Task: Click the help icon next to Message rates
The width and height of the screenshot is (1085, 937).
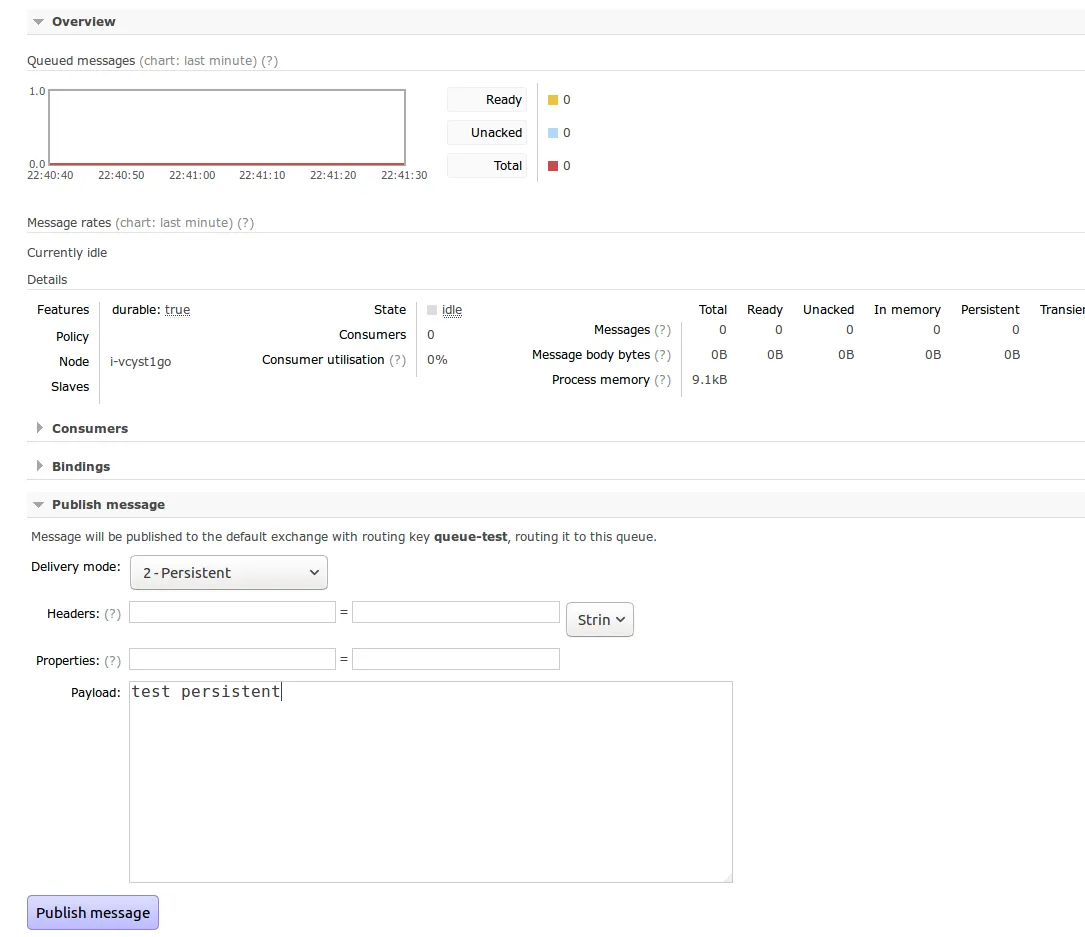Action: 245,223
